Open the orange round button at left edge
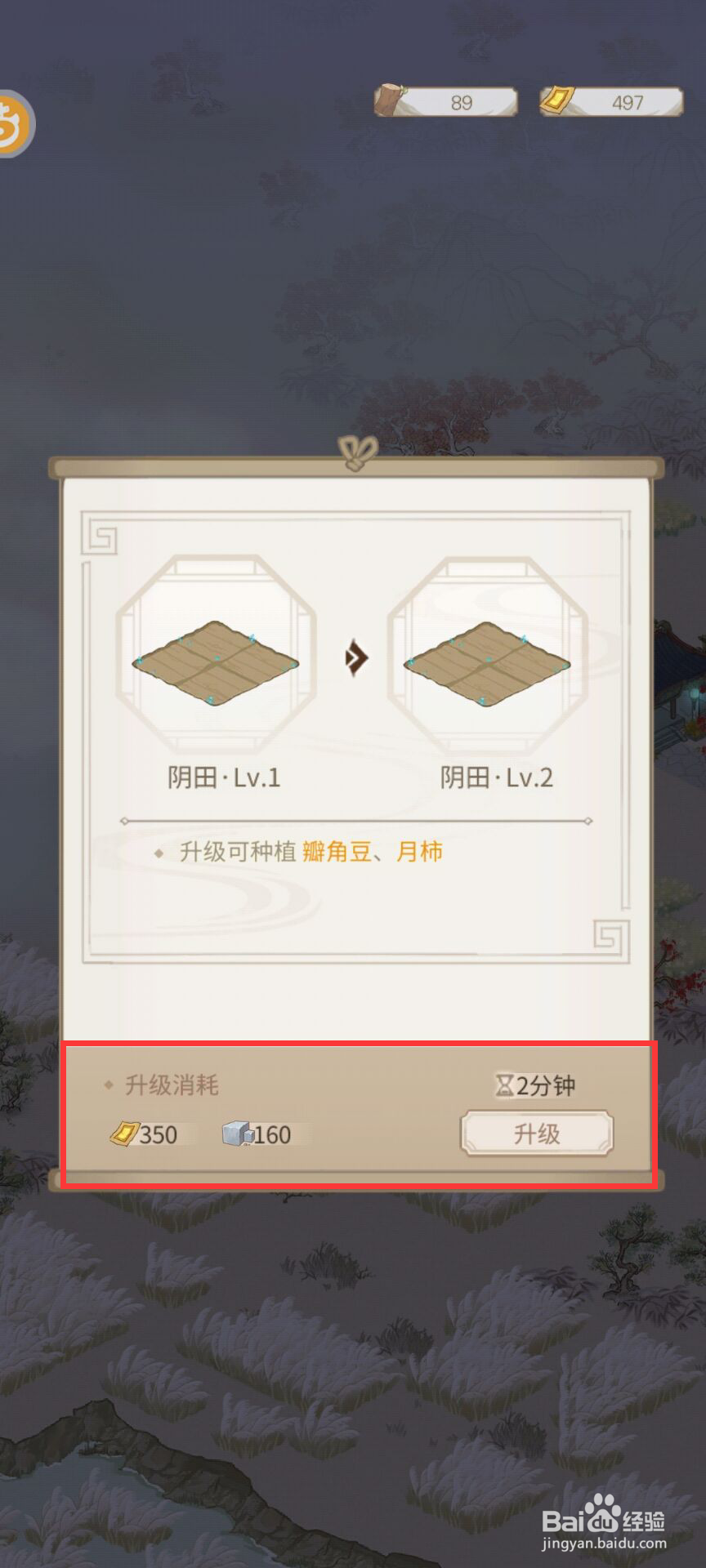This screenshot has height=1568, width=706. point(14,123)
